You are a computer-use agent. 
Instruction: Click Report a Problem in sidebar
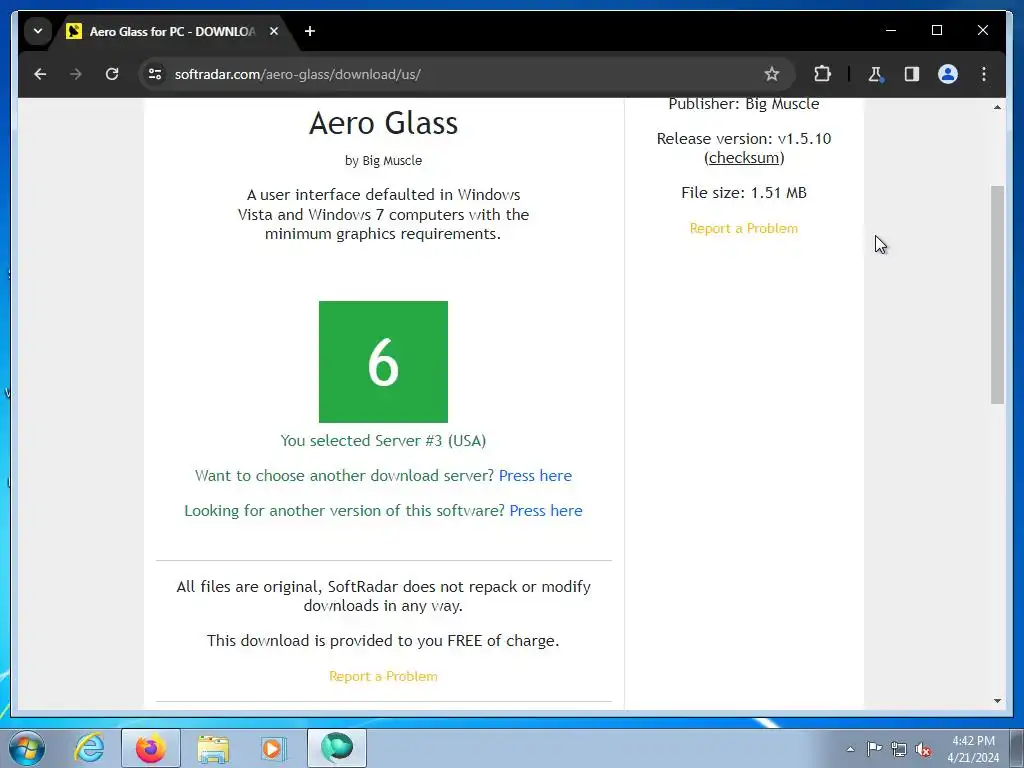click(x=744, y=228)
